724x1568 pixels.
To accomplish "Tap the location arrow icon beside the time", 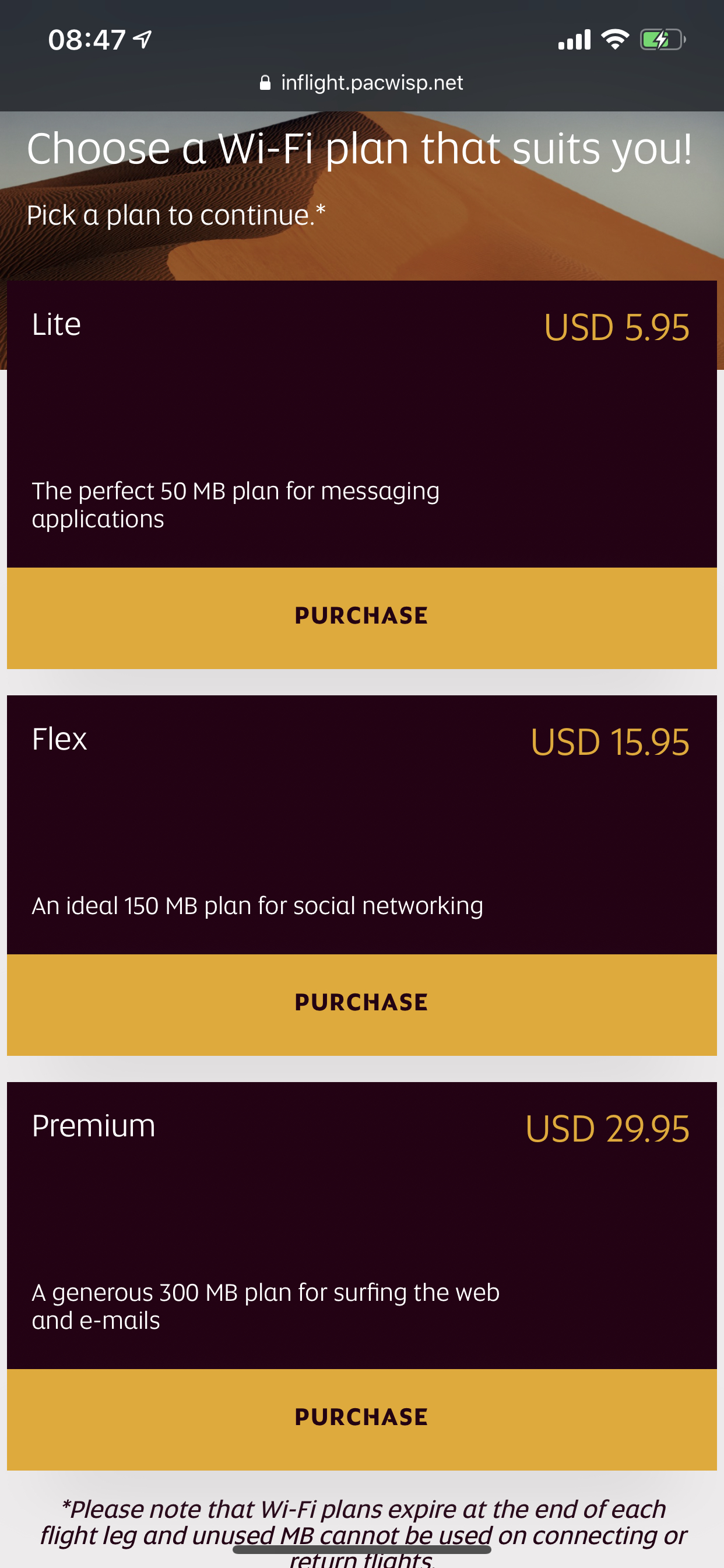I will [x=142, y=40].
